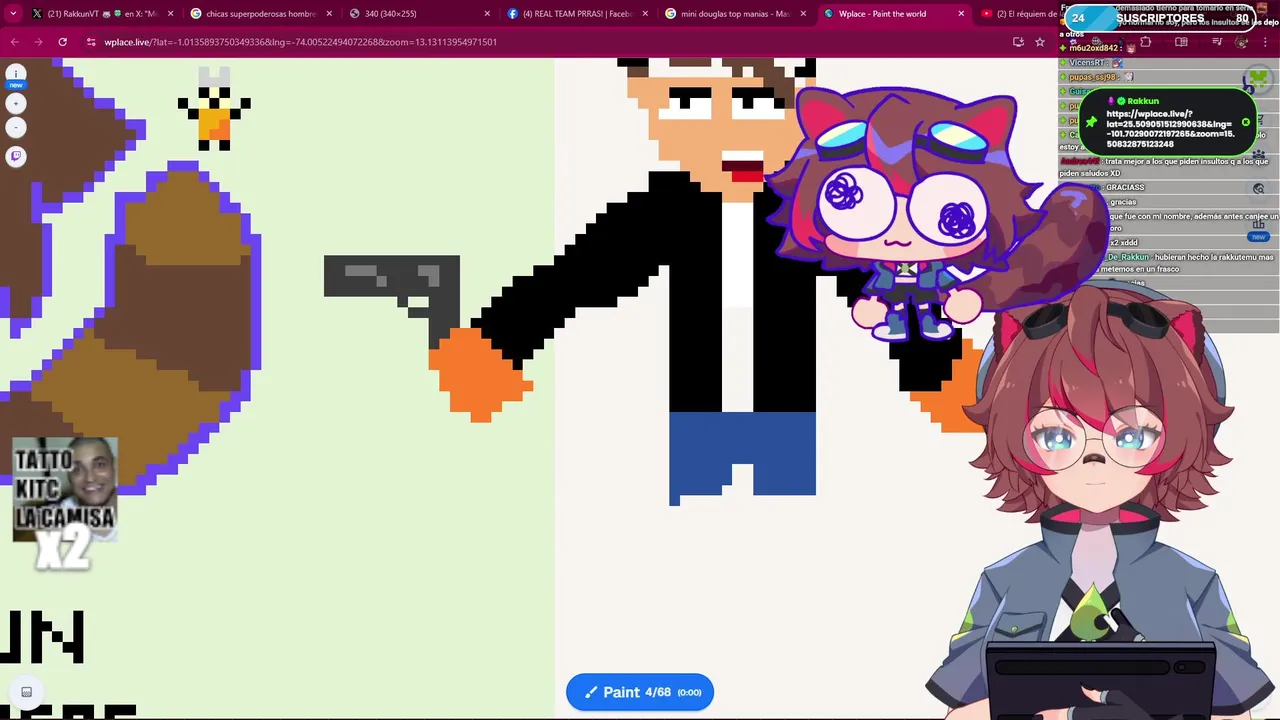This screenshot has width=1280, height=720.
Task: Open the Twitch icon on left sidebar
Action: click(16, 156)
